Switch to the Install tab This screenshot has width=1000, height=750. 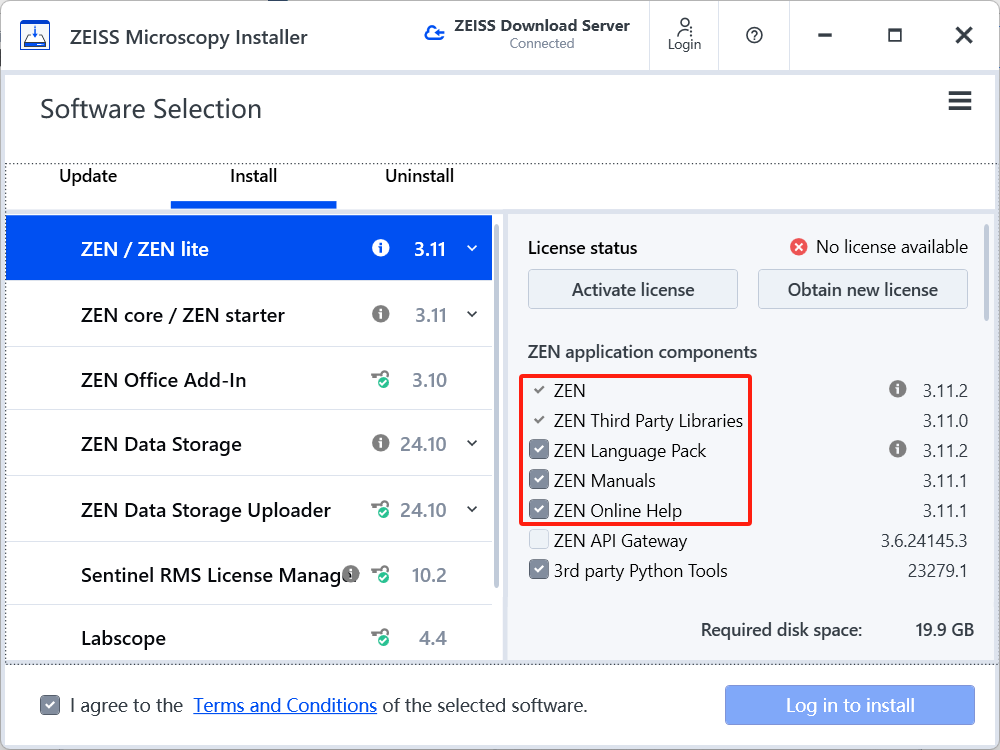[x=253, y=176]
